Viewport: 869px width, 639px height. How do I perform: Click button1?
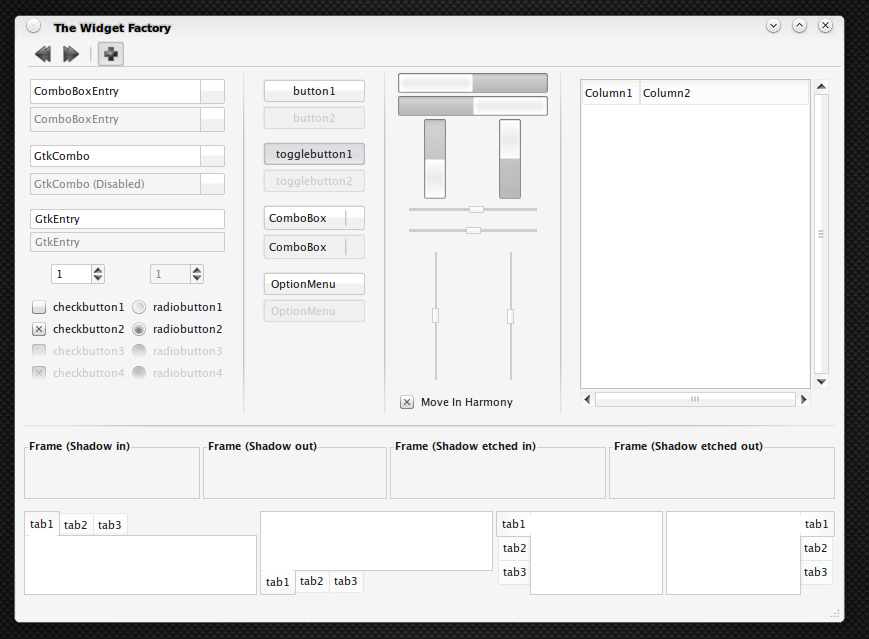click(314, 91)
